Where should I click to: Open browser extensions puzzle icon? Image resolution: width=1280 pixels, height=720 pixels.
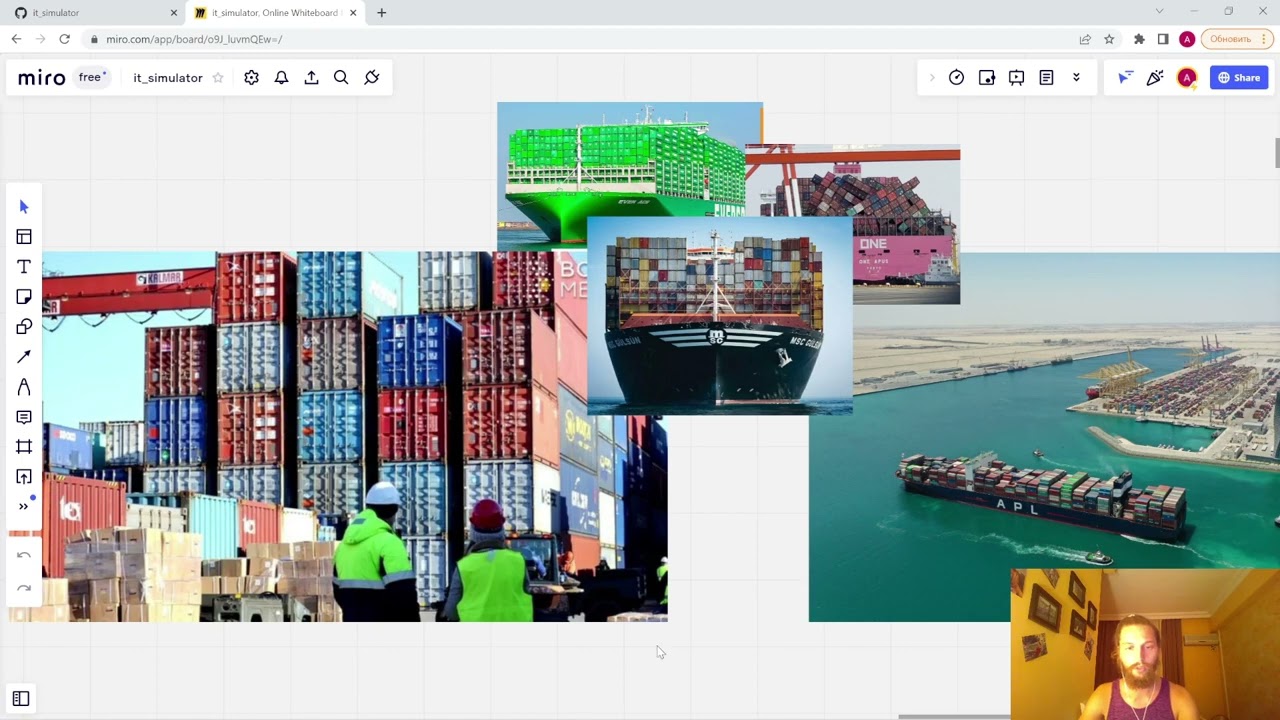coord(1139,39)
